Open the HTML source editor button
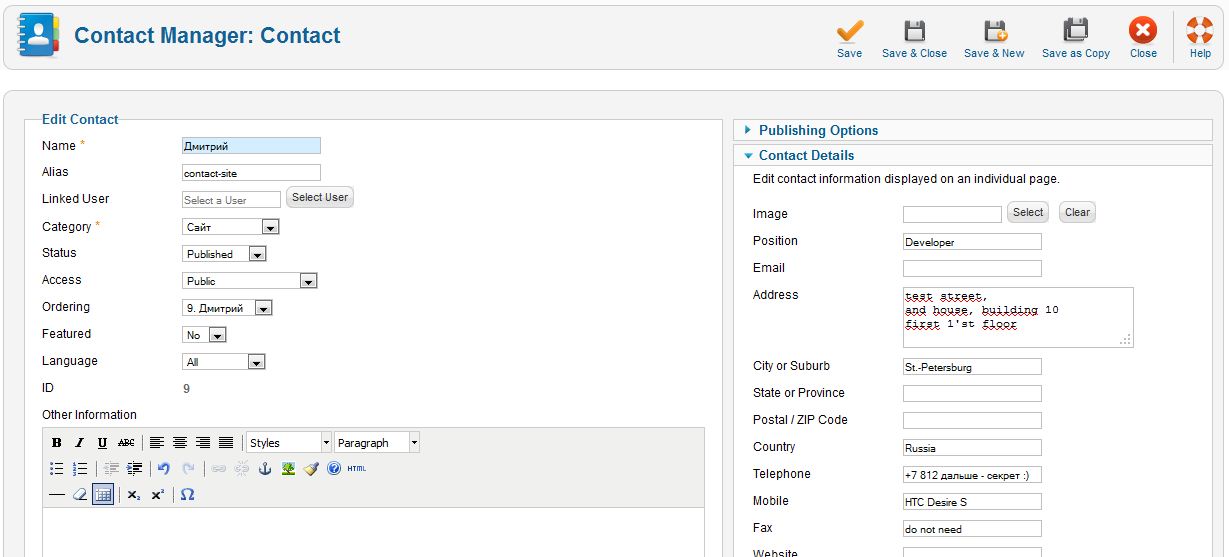 357,468
